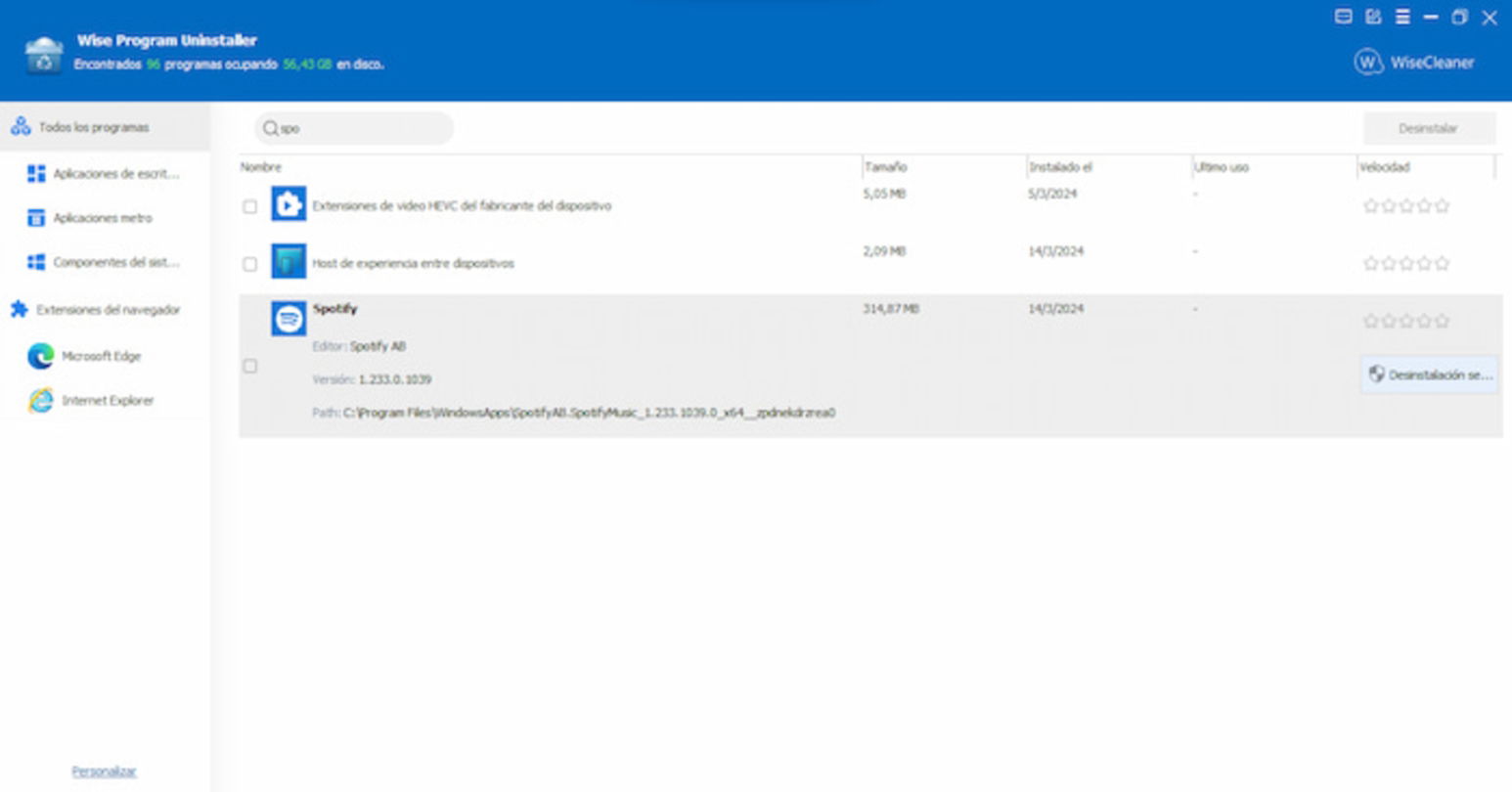1512x792 pixels.
Task: Open the edit note icon in title bar
Action: (x=1373, y=17)
